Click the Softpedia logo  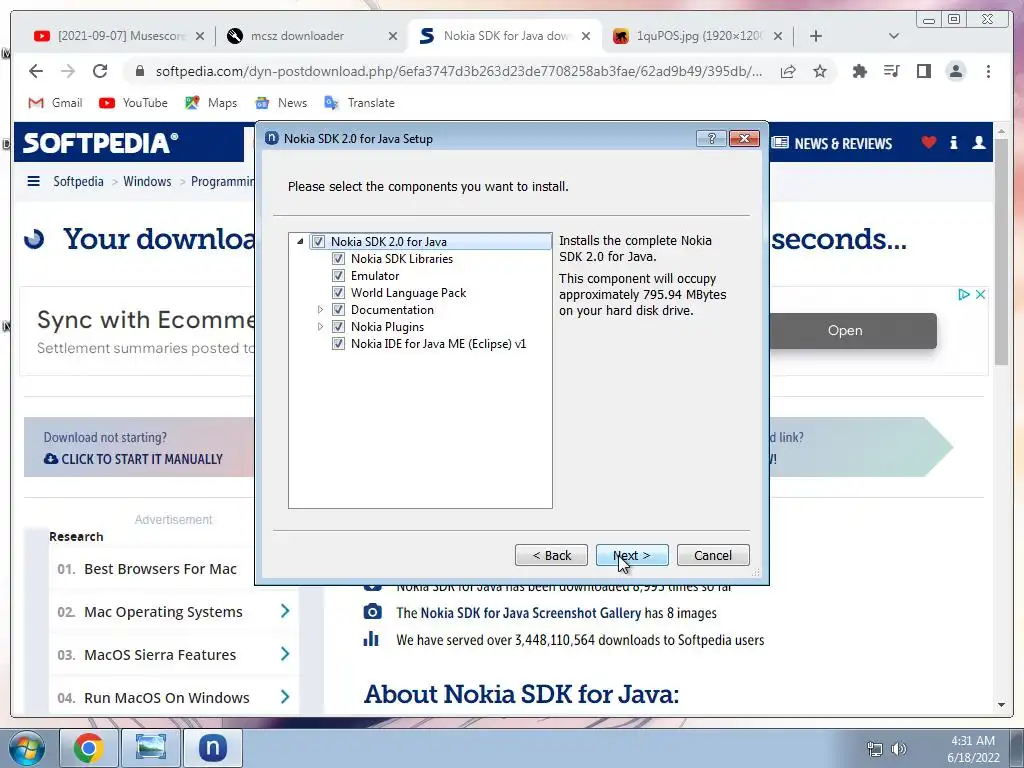click(x=101, y=142)
